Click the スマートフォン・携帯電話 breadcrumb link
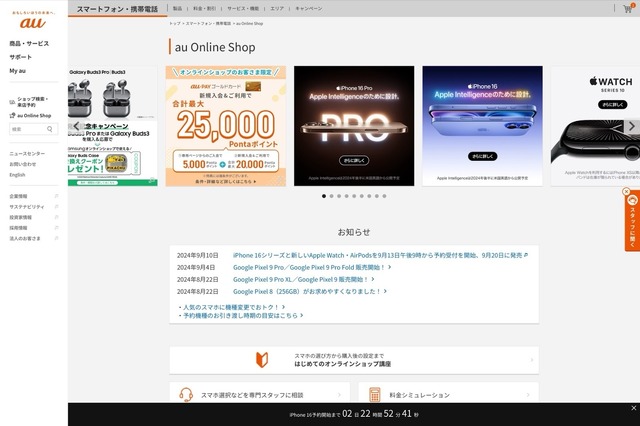The image size is (640, 426). point(208,24)
